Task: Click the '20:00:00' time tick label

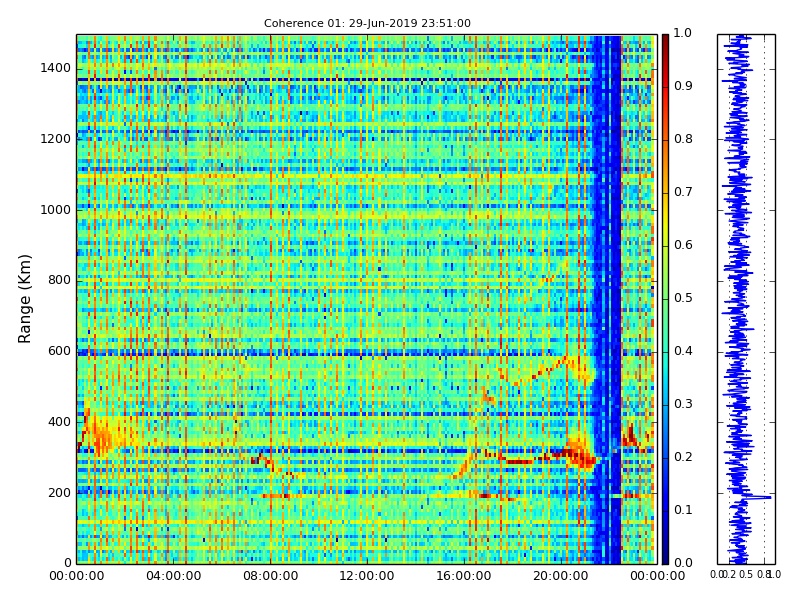Action: click(x=561, y=576)
